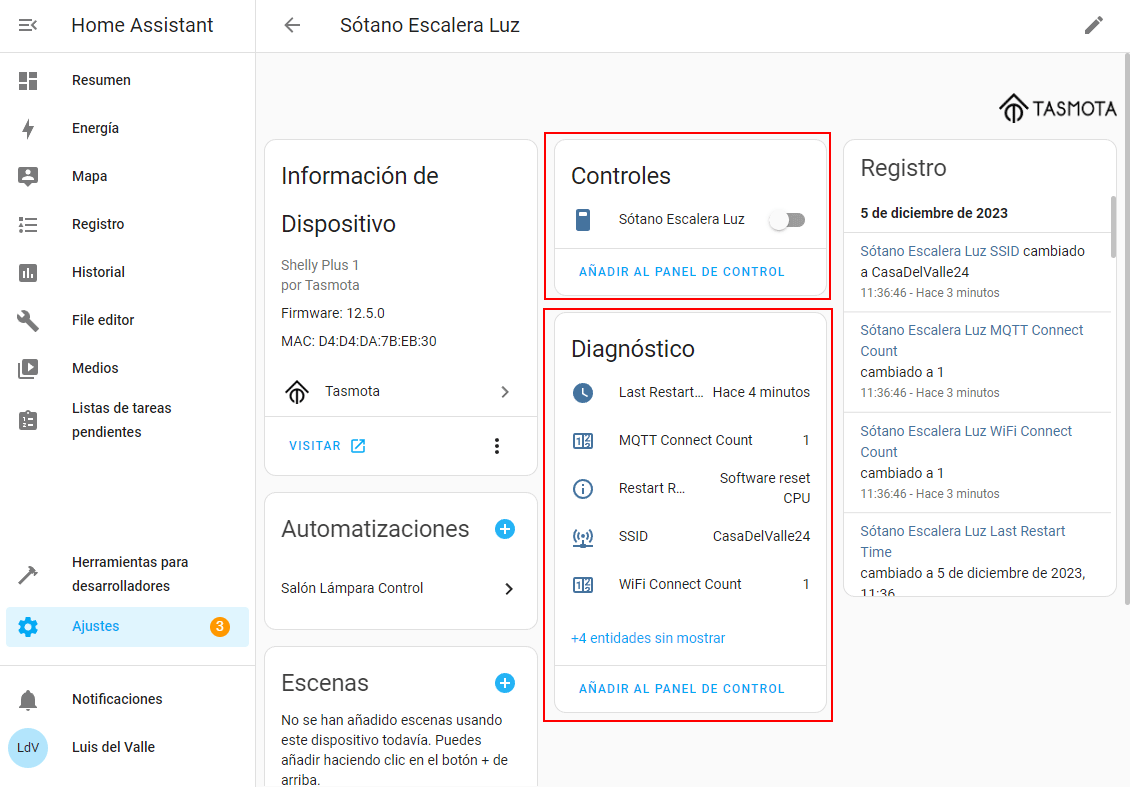Toggle the Sótano Escalera Luz switch
Viewport: 1130px width, 787px height.
click(x=787, y=220)
